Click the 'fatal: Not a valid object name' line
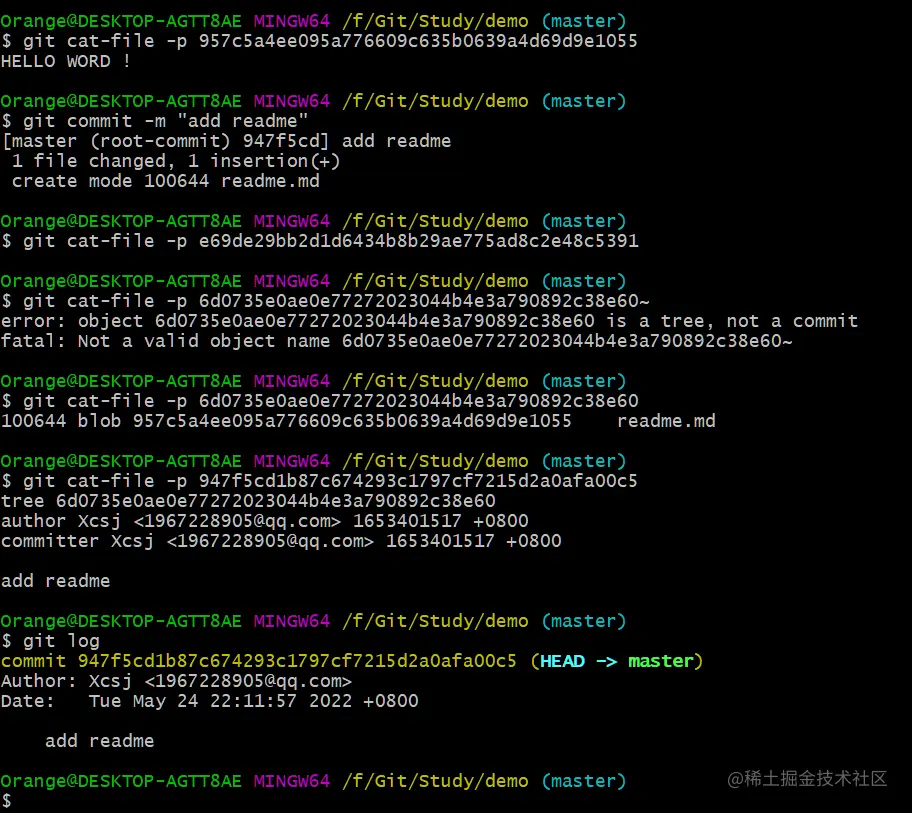 click(397, 341)
